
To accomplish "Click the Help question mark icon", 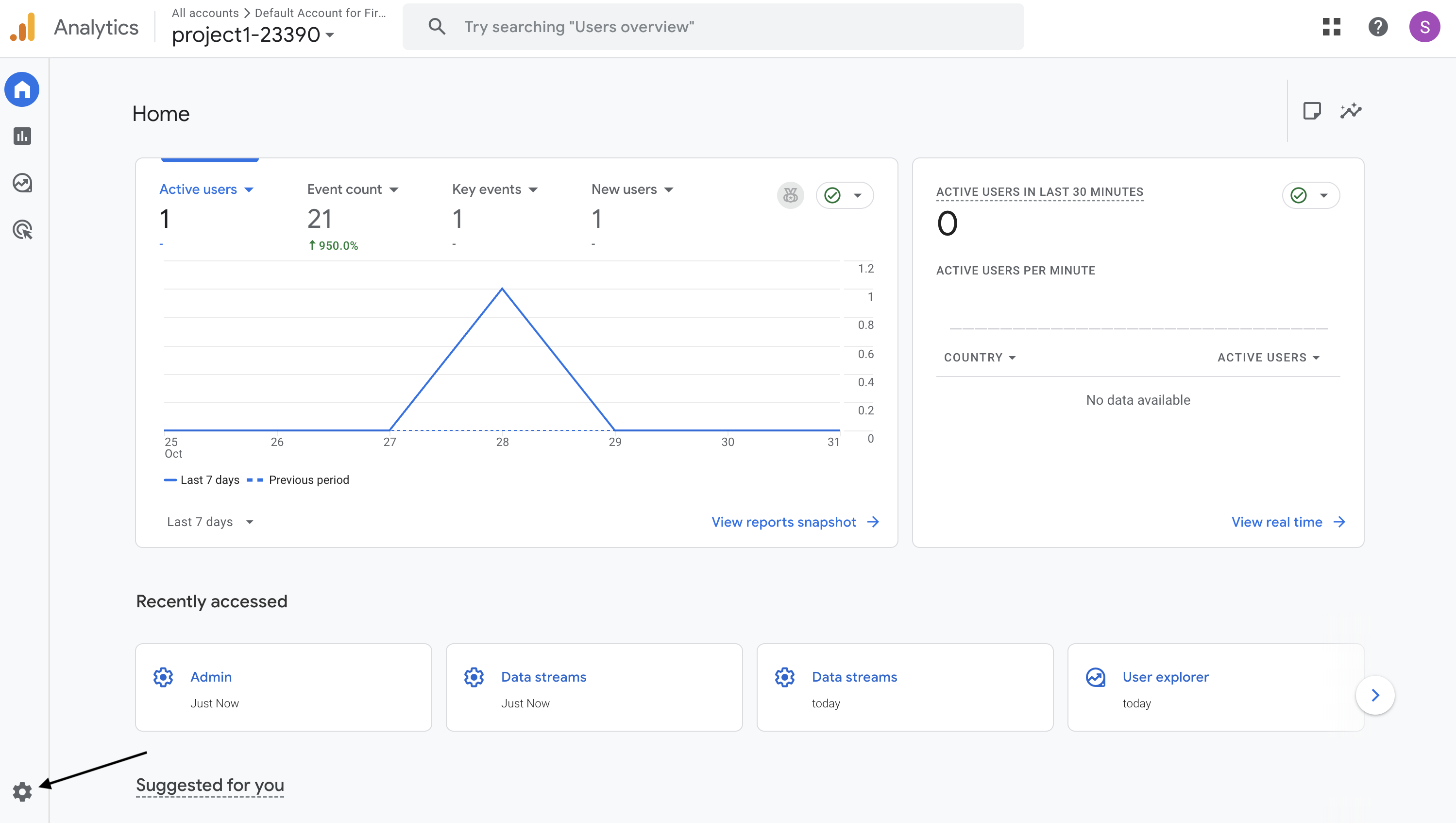I will 1377,27.
